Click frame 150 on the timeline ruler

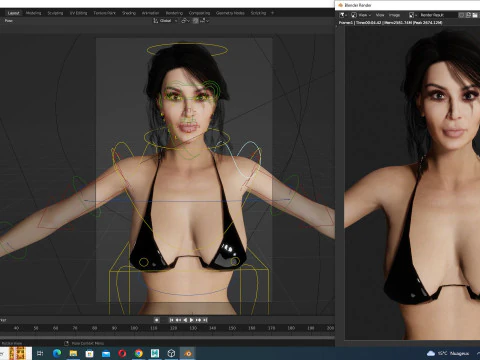pos(232,328)
